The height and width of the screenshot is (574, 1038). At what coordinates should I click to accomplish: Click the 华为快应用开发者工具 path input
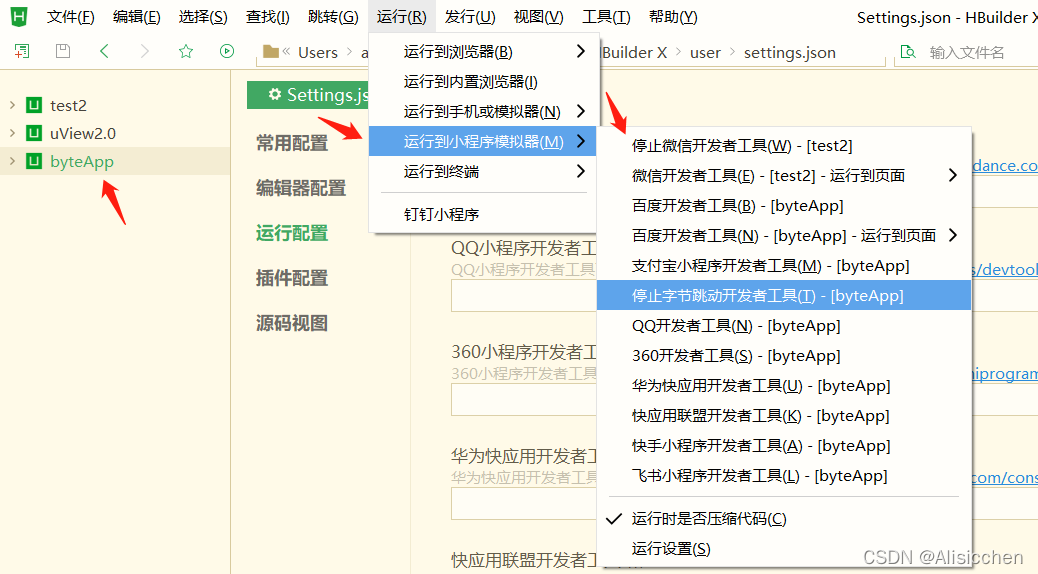tap(524, 503)
